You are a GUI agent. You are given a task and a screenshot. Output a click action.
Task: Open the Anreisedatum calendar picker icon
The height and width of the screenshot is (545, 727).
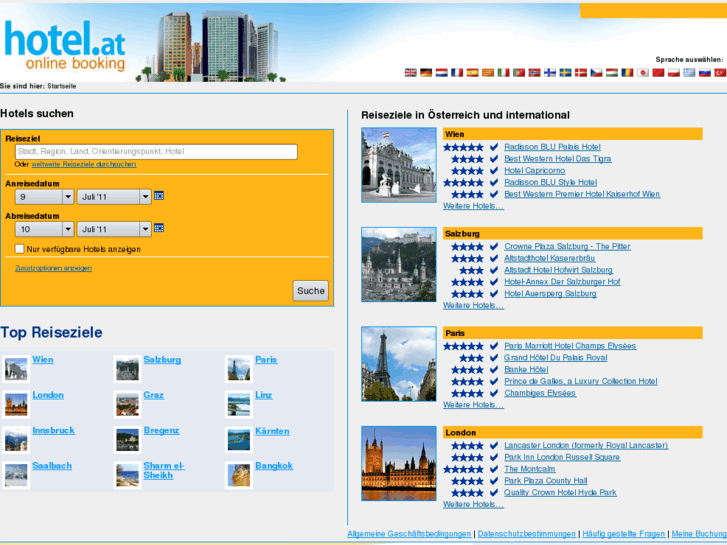pyautogui.click(x=159, y=196)
